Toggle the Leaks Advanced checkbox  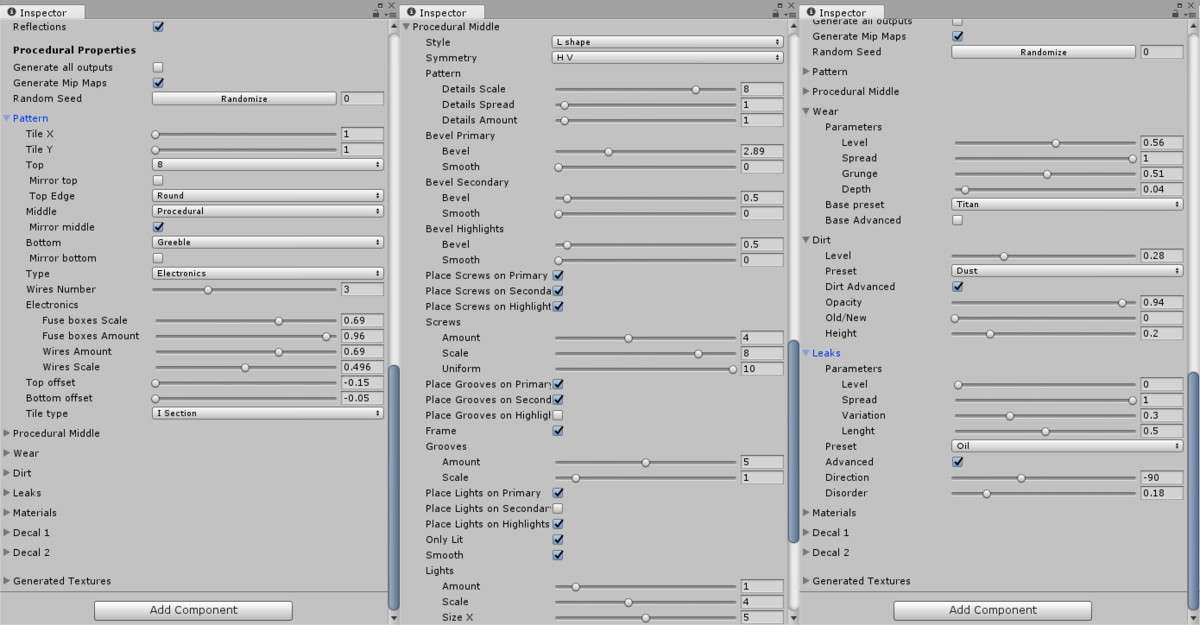tap(958, 462)
